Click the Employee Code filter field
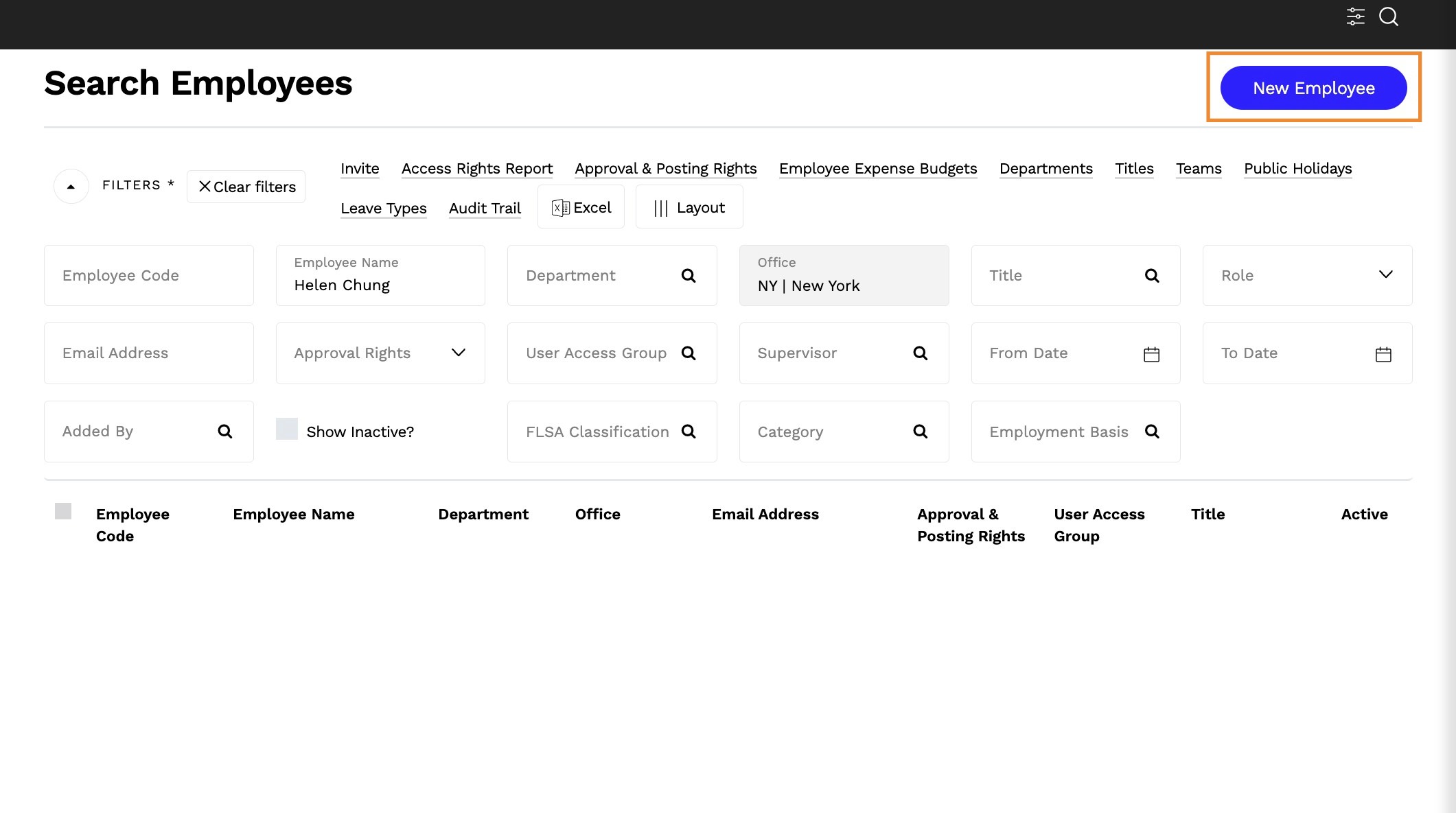 coord(149,276)
